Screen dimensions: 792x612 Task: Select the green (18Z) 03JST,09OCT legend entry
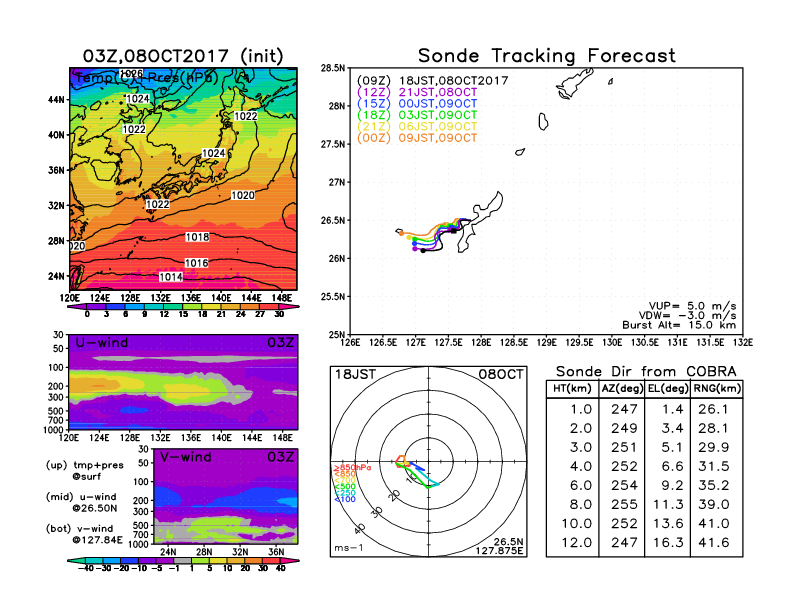coord(417,115)
